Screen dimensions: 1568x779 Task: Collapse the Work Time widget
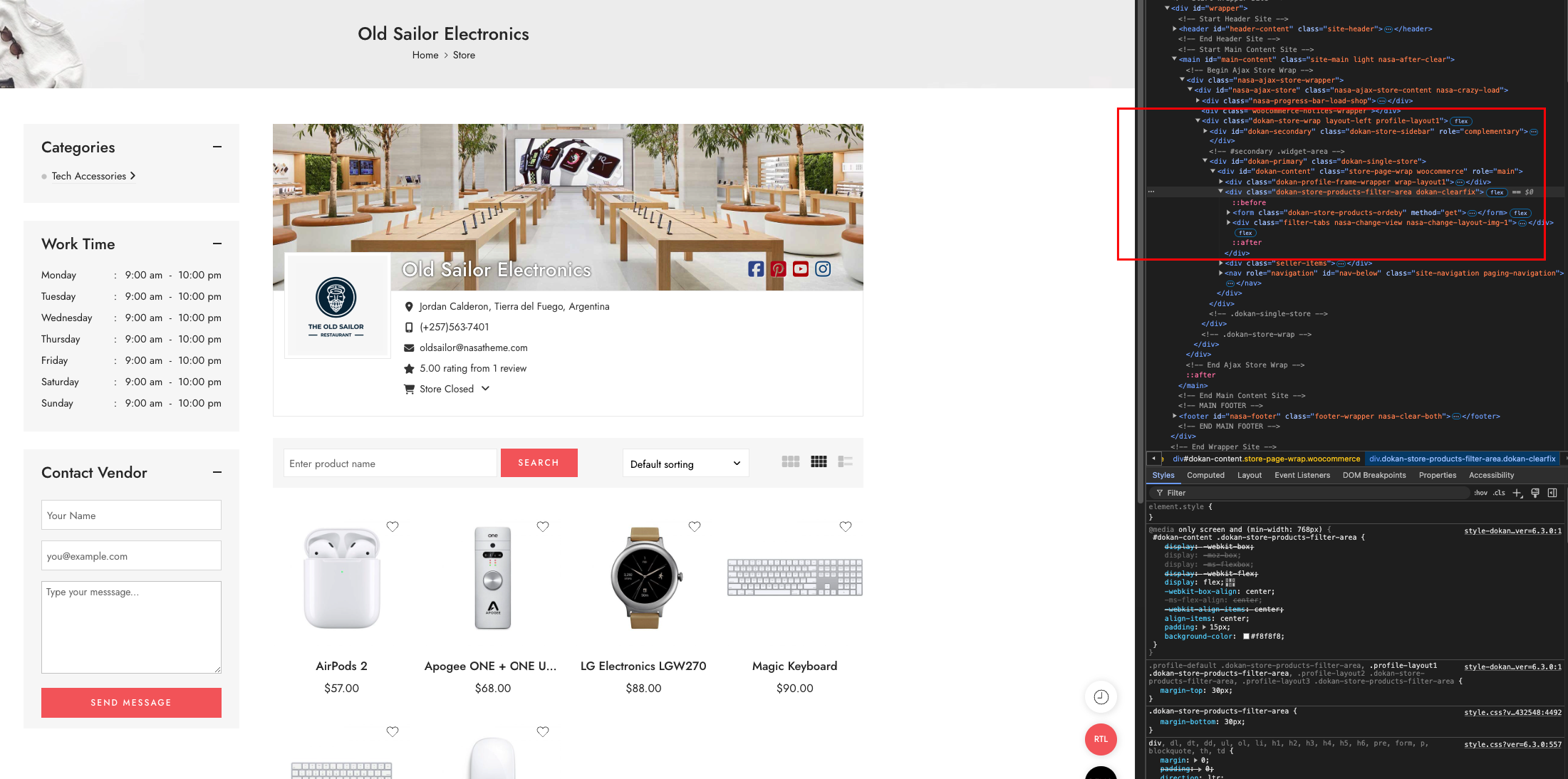tap(217, 244)
